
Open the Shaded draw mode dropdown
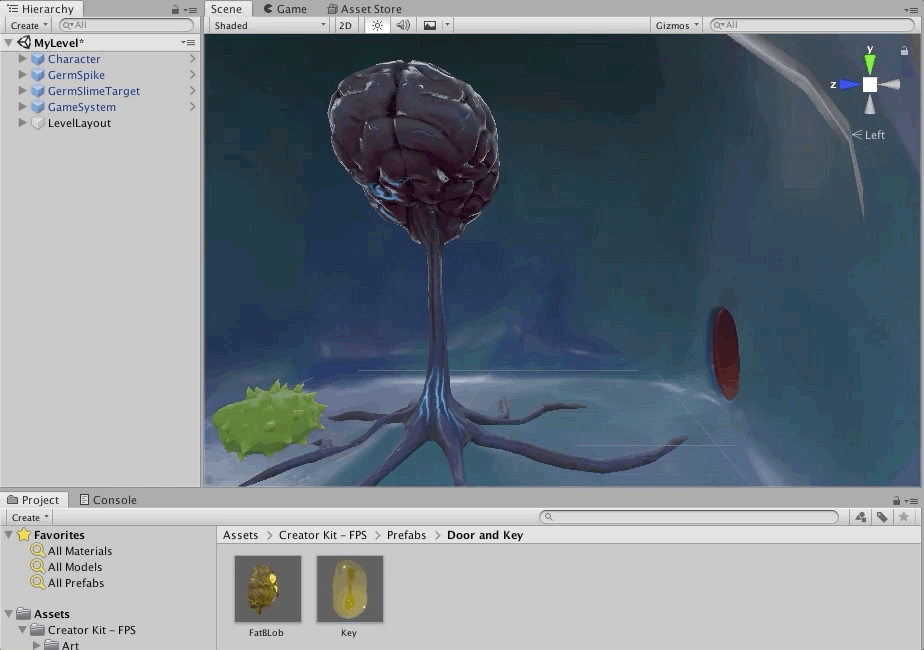click(269, 25)
